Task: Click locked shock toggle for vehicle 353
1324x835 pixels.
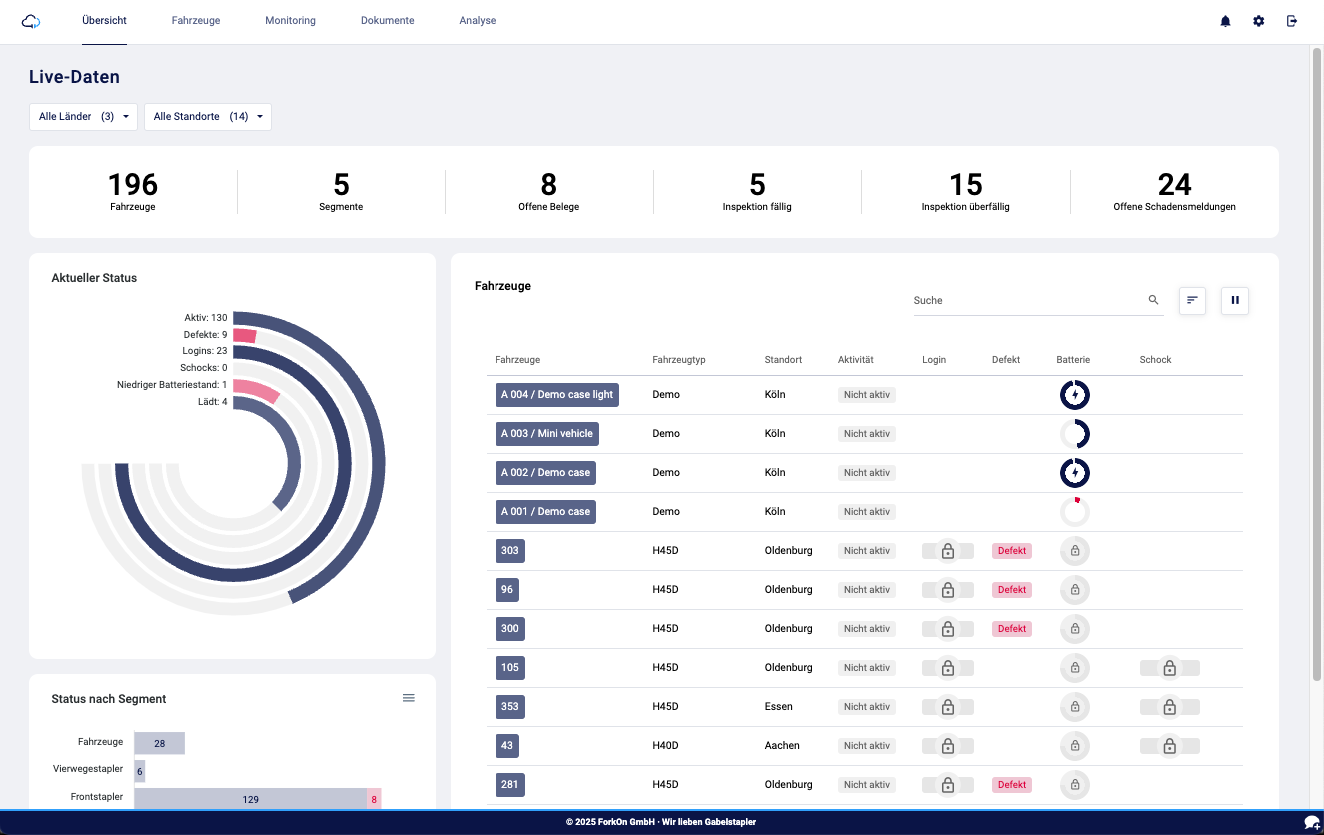Action: click(x=1169, y=707)
